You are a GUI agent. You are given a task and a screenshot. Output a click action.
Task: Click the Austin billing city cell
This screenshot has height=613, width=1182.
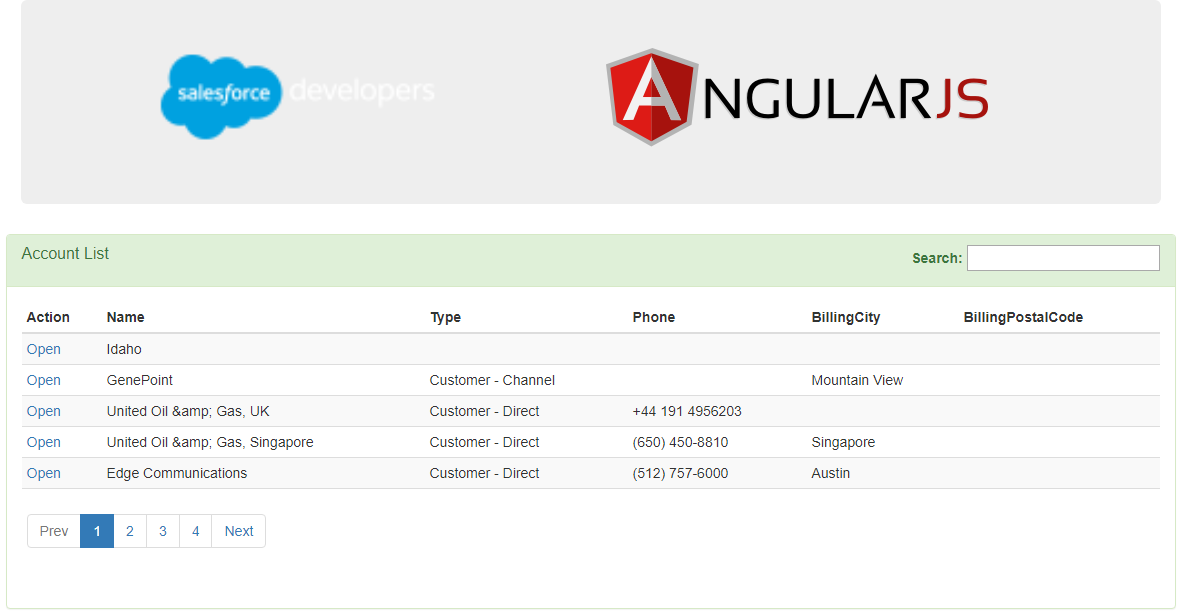[831, 473]
